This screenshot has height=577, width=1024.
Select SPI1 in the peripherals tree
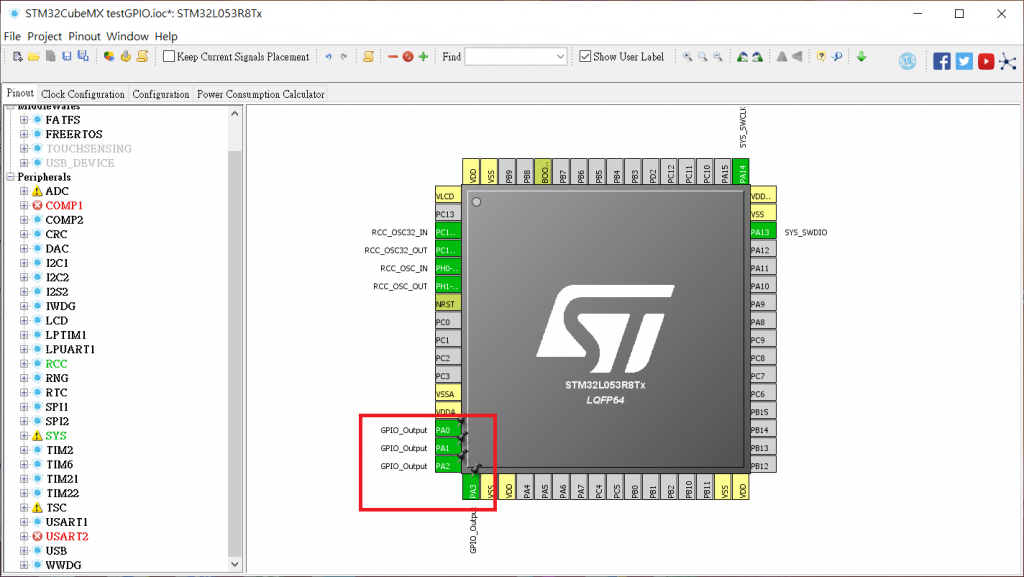coord(57,407)
